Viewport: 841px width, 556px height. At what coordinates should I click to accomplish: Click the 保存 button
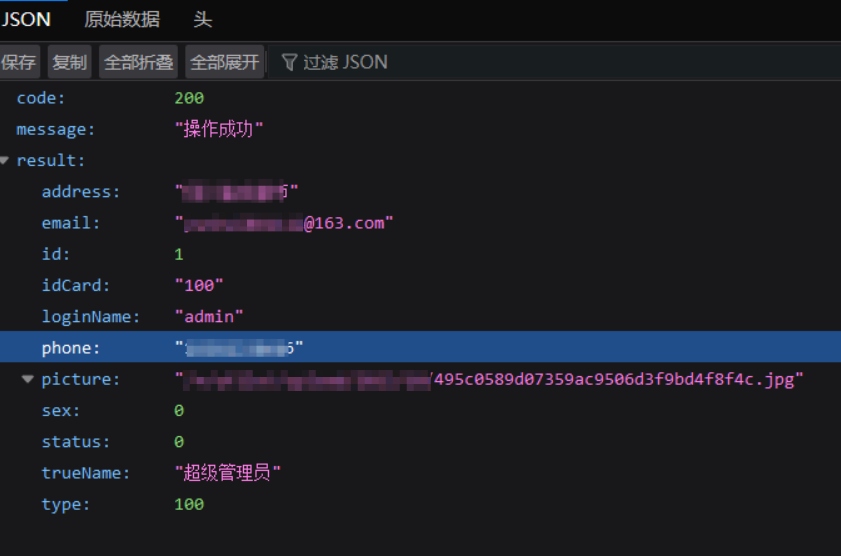click(x=19, y=62)
